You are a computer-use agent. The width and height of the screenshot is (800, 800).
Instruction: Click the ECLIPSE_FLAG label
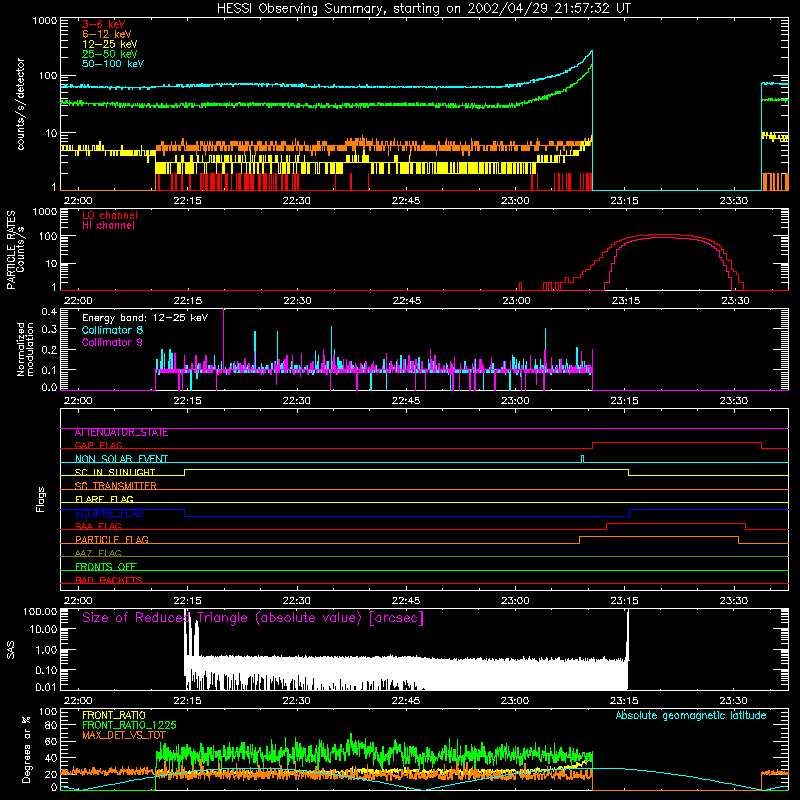coord(109,513)
